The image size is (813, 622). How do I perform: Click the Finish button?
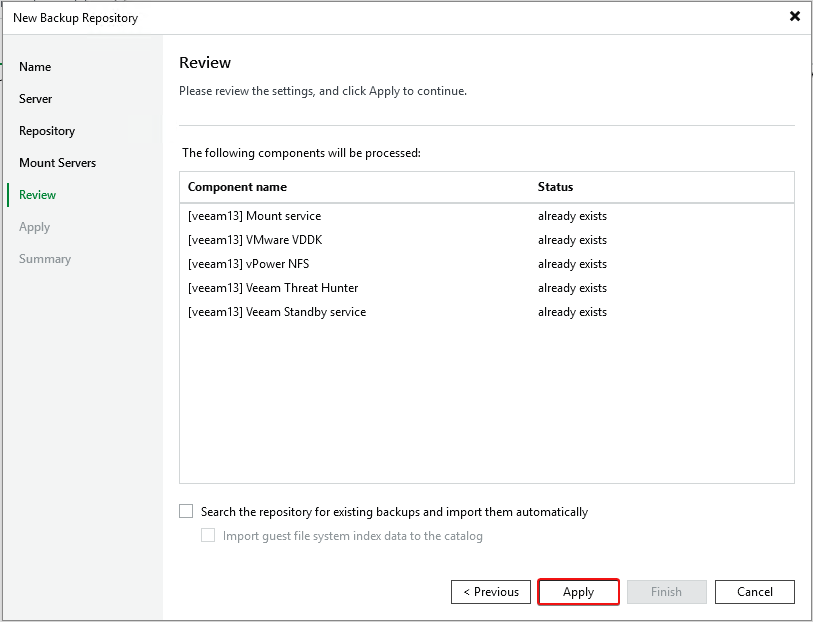pyautogui.click(x=666, y=592)
